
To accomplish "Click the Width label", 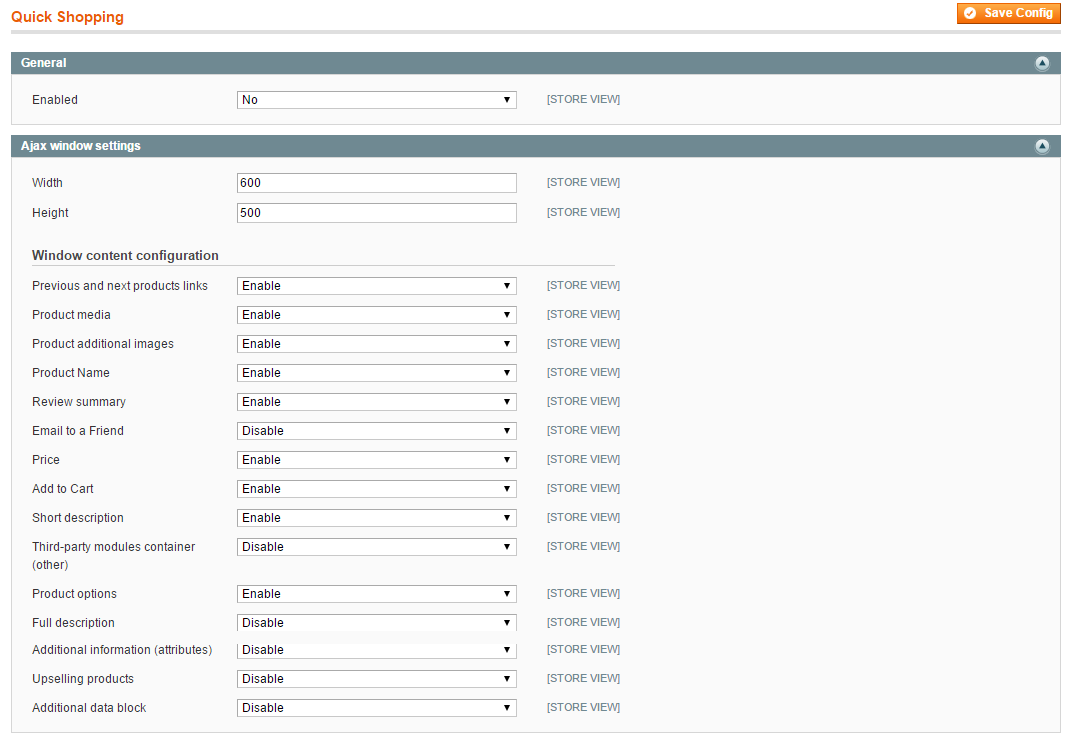I will click(x=47, y=183).
